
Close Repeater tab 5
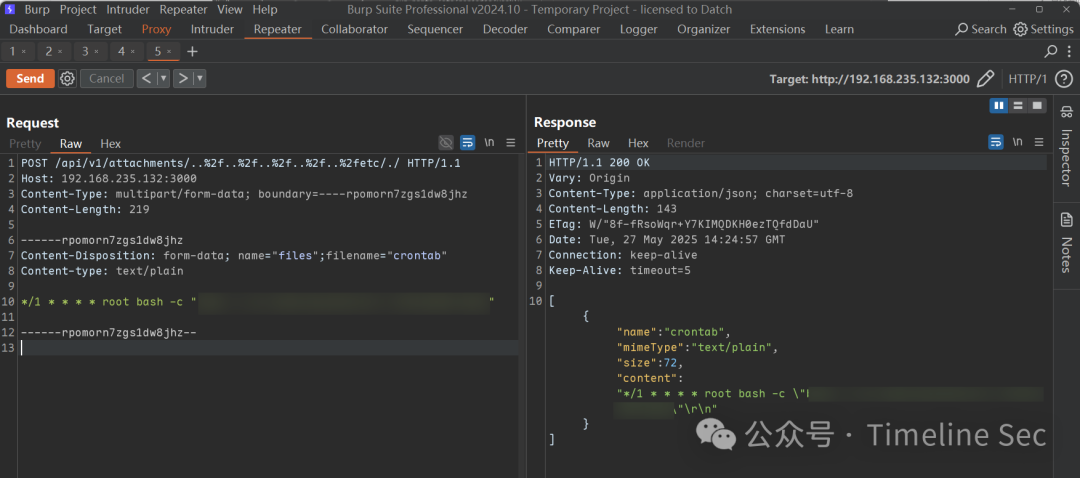(x=169, y=52)
